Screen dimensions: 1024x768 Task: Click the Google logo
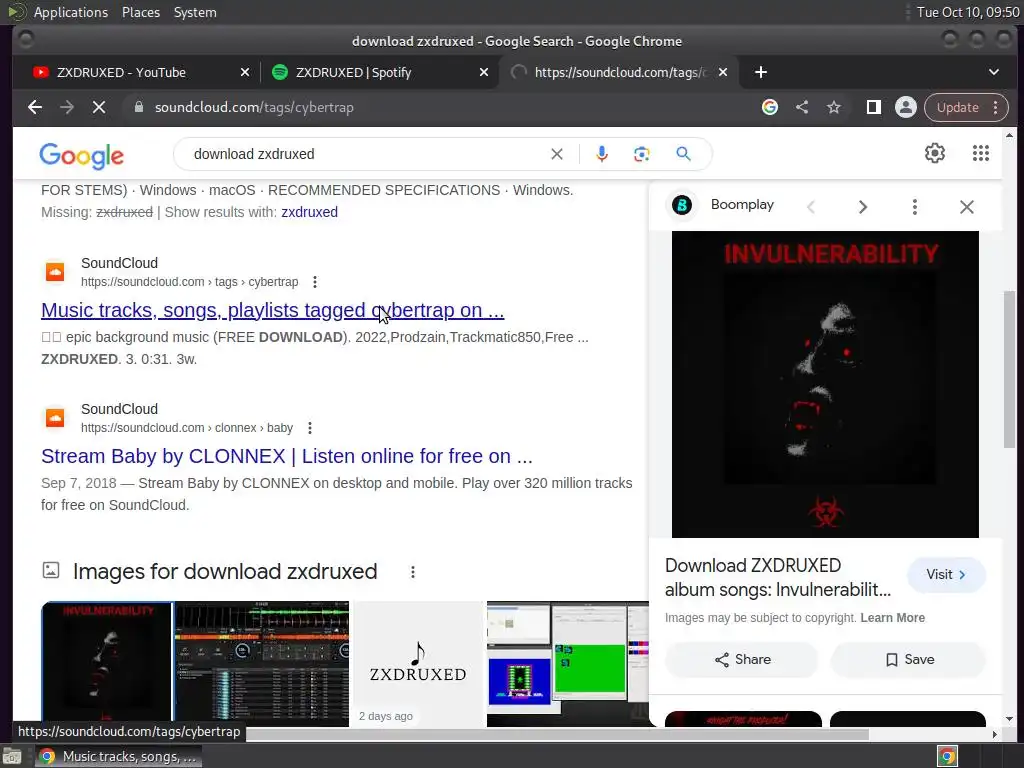[x=82, y=155]
